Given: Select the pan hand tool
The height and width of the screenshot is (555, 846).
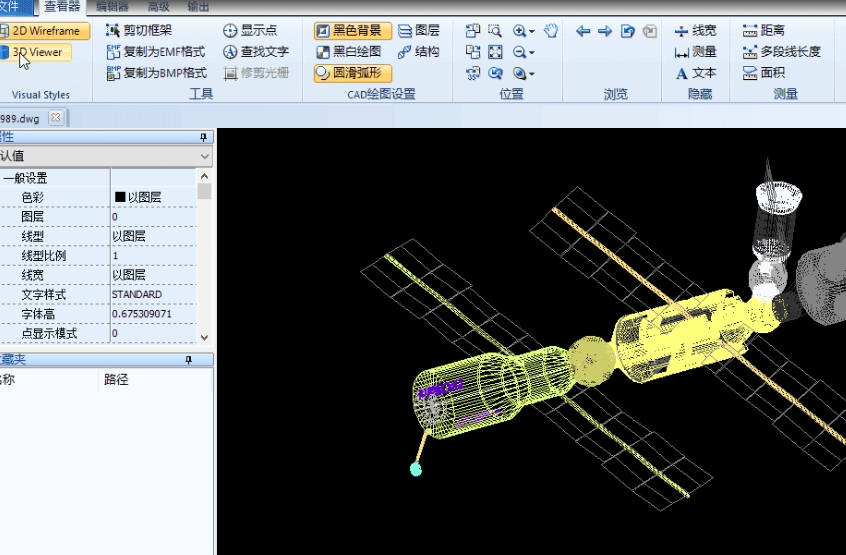Looking at the screenshot, I should click(551, 31).
